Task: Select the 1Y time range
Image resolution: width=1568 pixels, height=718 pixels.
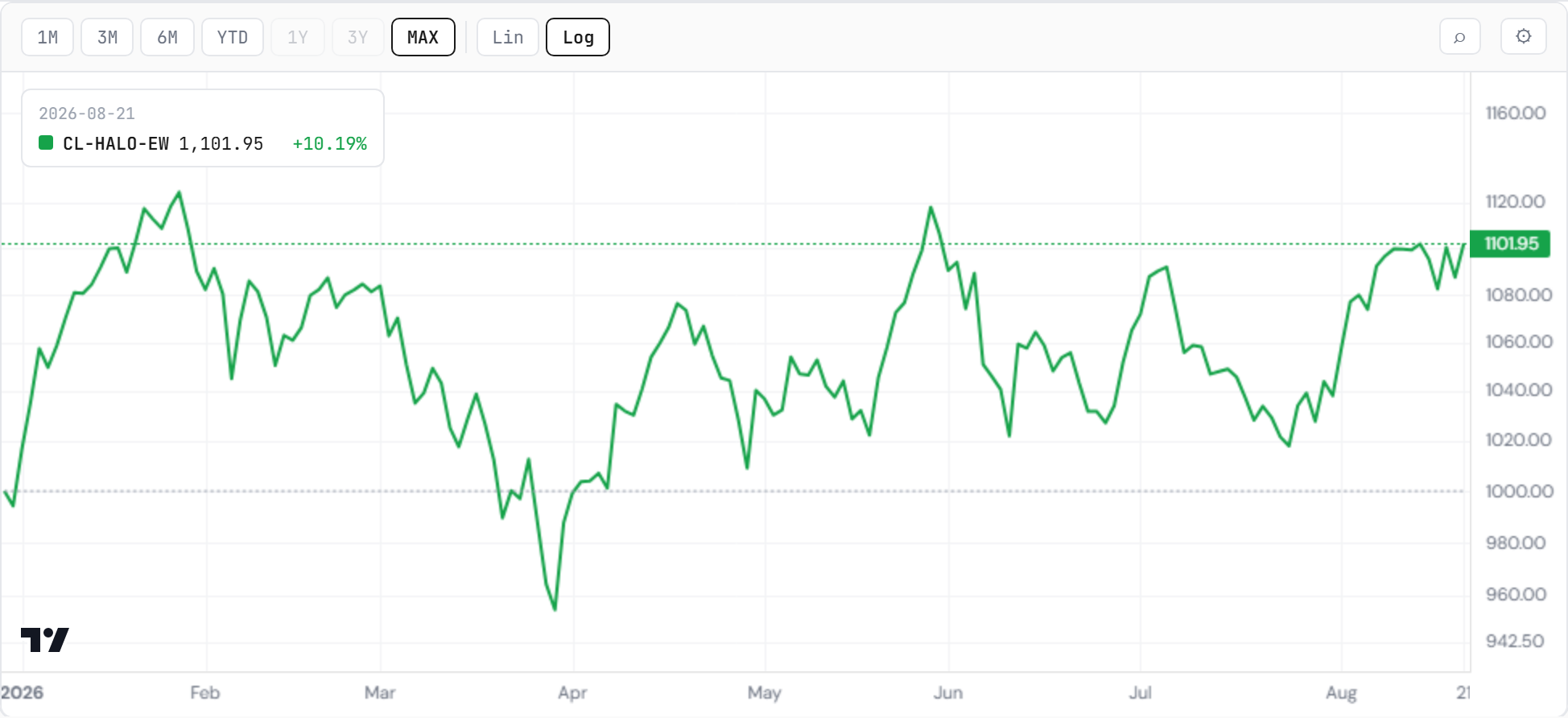Action: click(x=298, y=37)
